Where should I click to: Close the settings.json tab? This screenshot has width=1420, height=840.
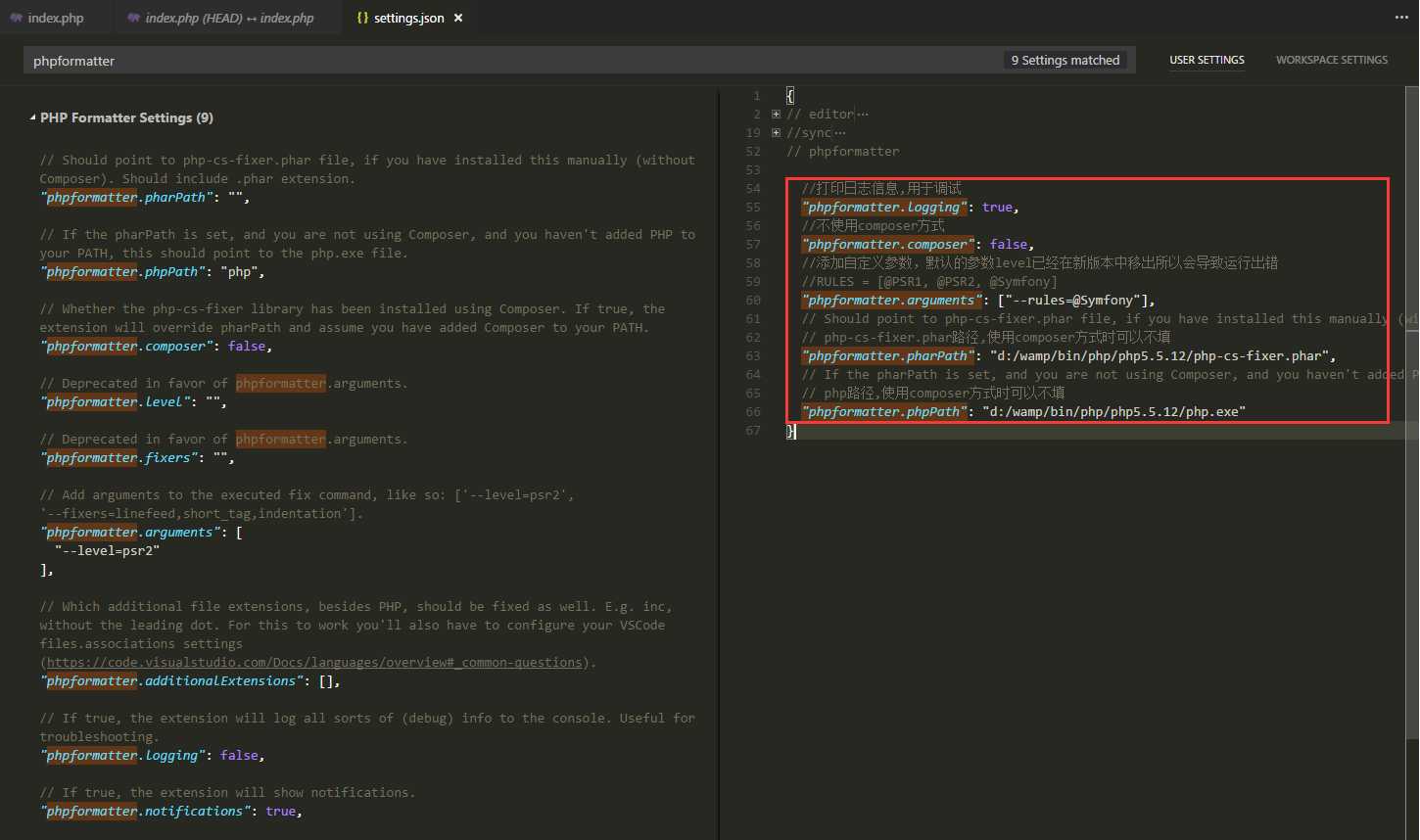point(458,18)
